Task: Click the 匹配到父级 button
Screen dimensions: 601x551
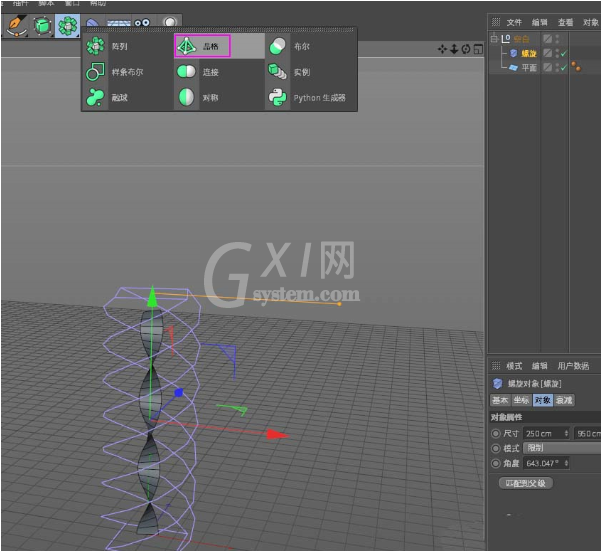Action: tap(525, 483)
